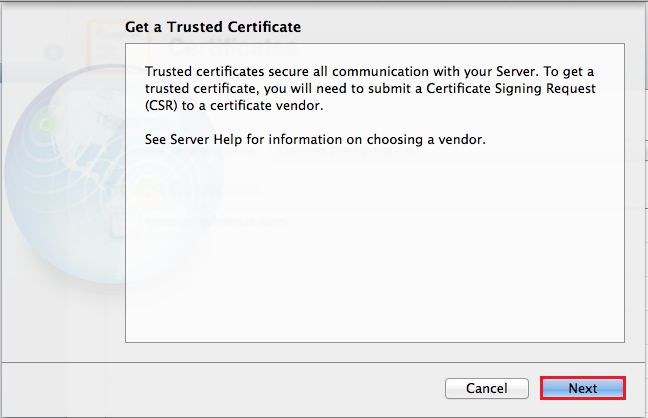Image resolution: width=648 pixels, height=418 pixels.
Task: Click the empty white area of the text panel
Action: point(375,250)
